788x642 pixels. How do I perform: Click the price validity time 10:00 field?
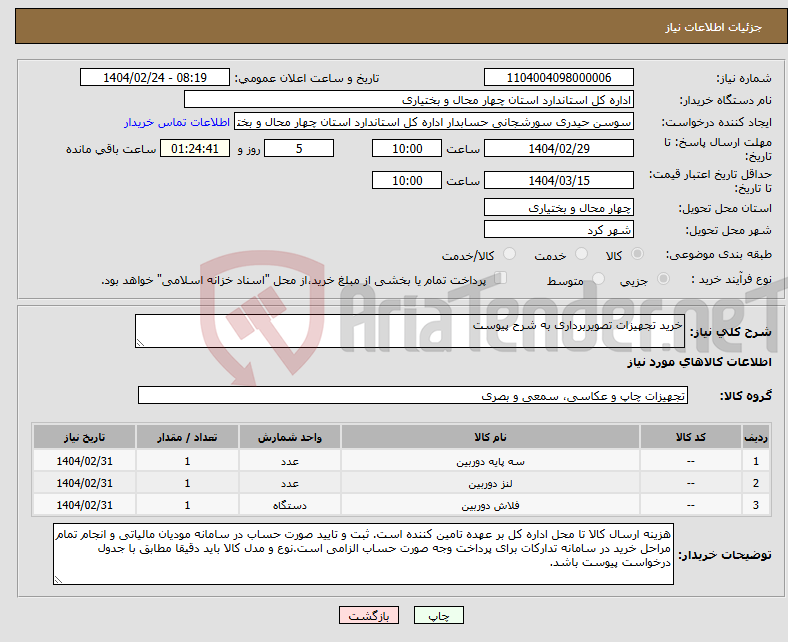click(x=407, y=180)
